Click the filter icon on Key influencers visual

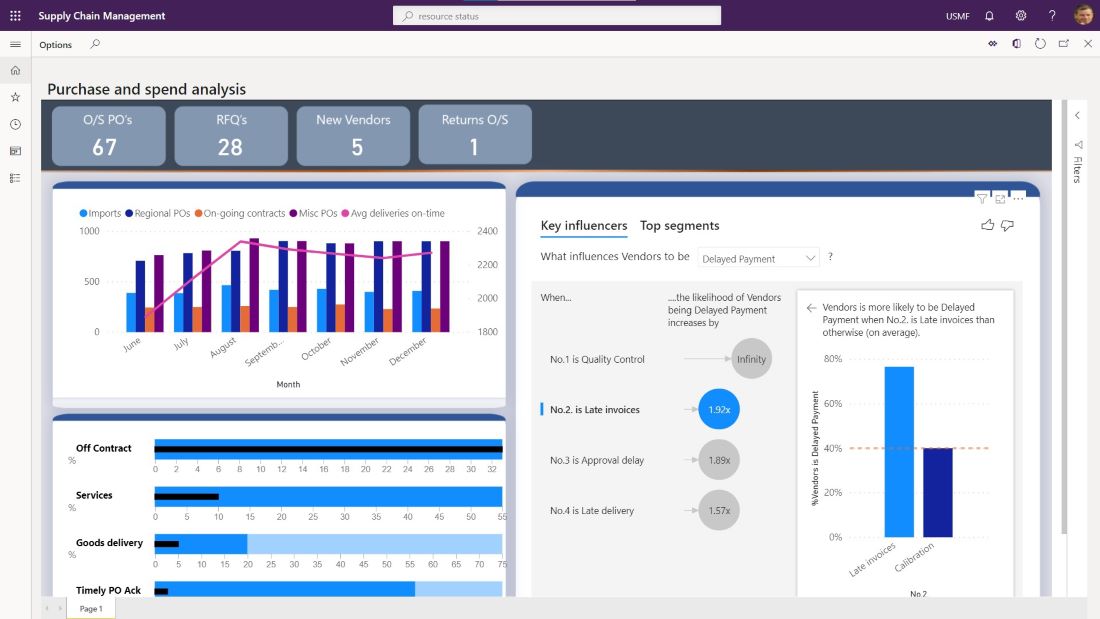click(x=981, y=198)
